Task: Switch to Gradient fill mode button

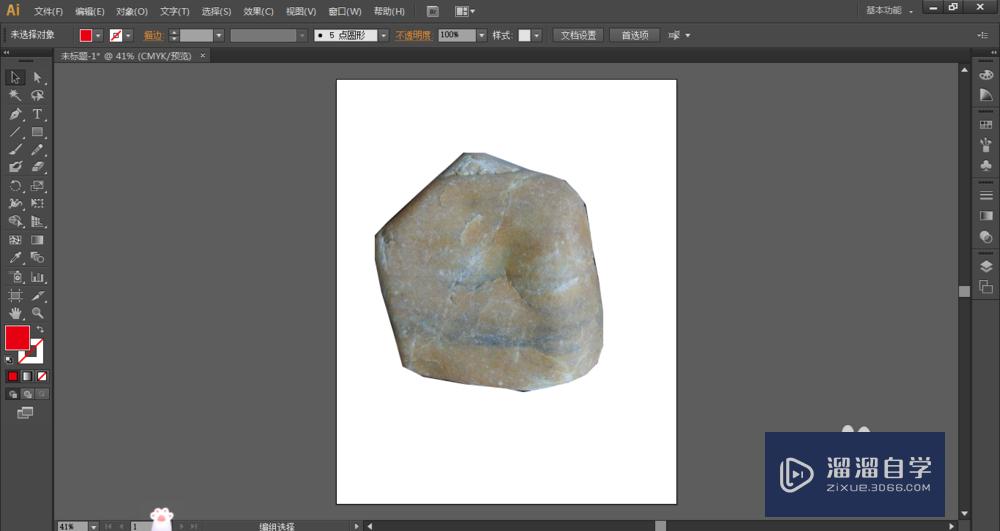Action: [28, 376]
